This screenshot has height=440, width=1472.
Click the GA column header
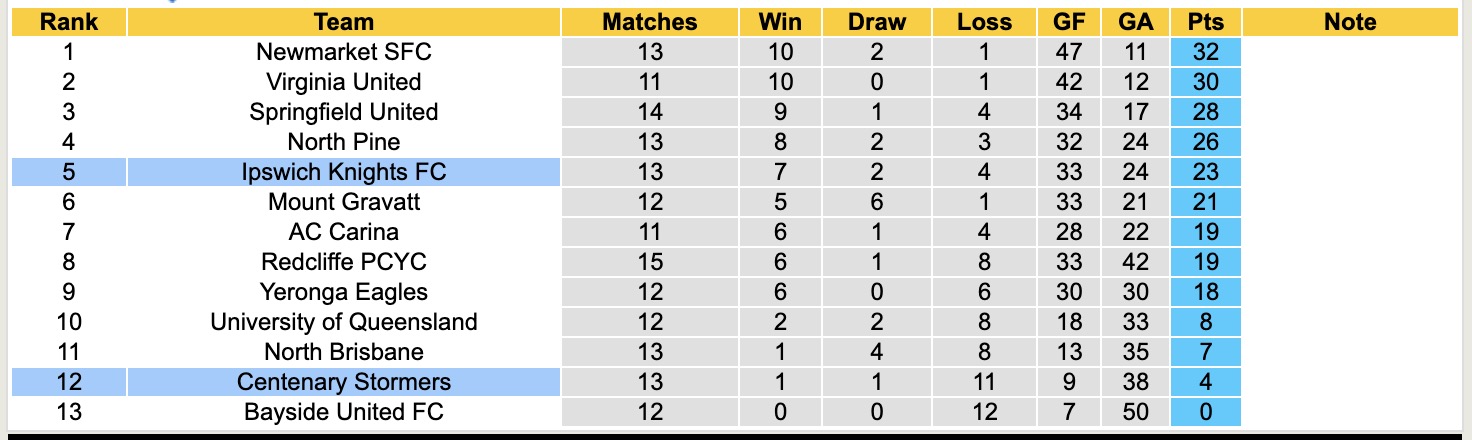tap(1135, 22)
